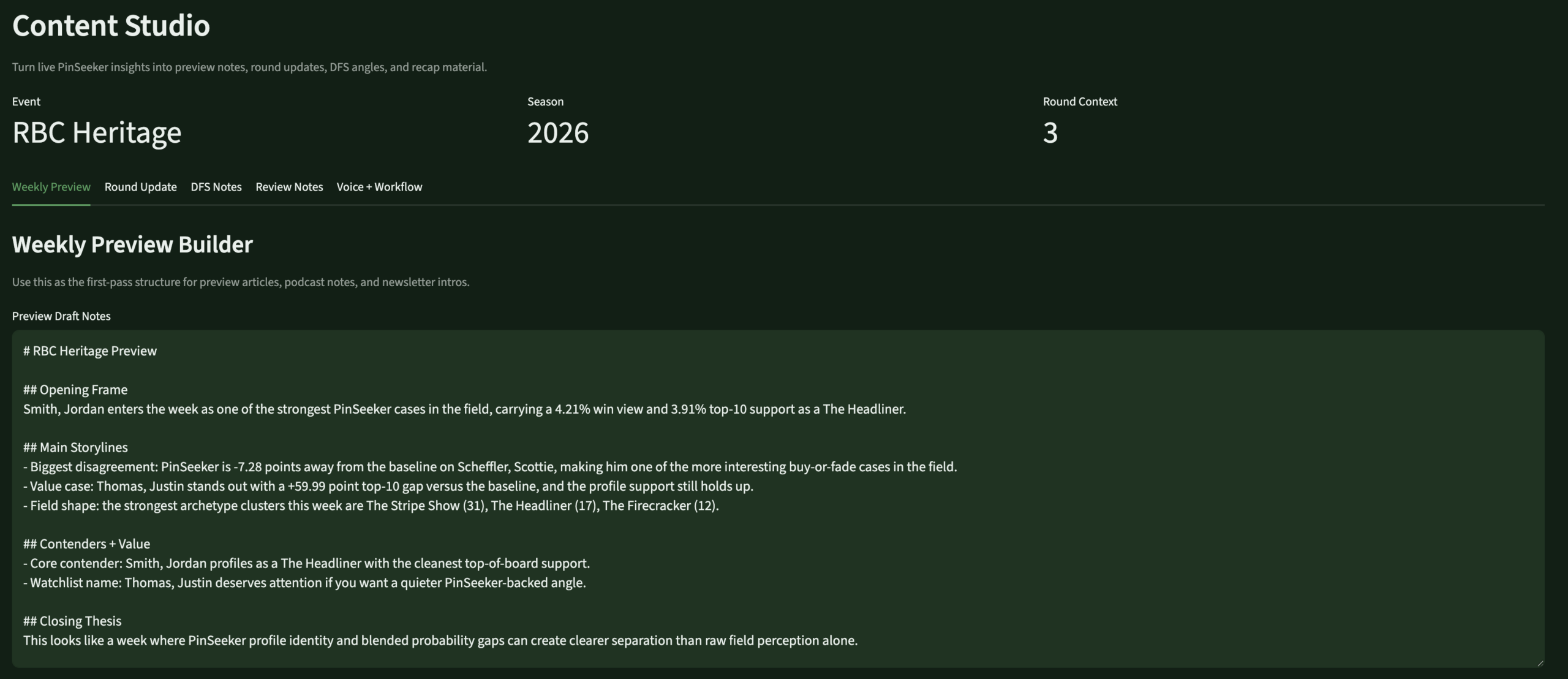Click the 'Field shape' archetype clusters line
The image size is (1568, 679).
(x=371, y=506)
